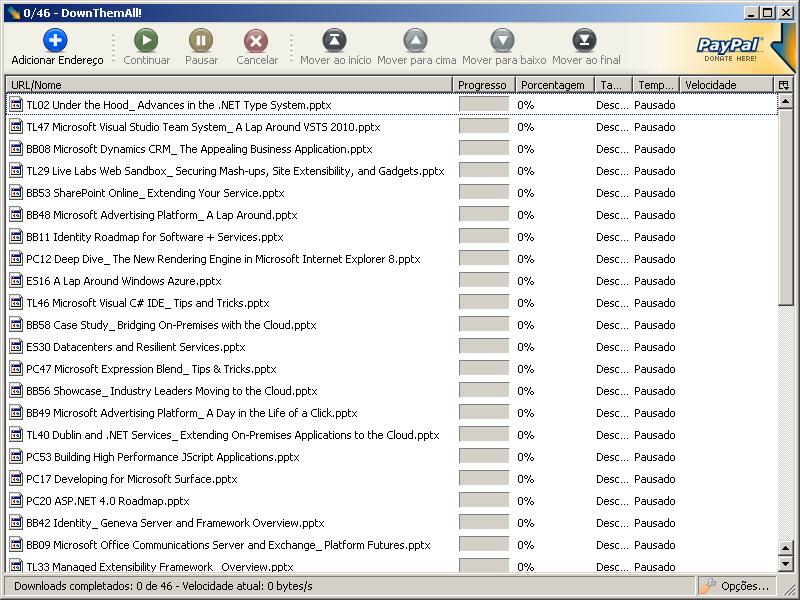This screenshot has height=600, width=800.
Task: Sort by the Porcentagem column header
Action: 555,85
